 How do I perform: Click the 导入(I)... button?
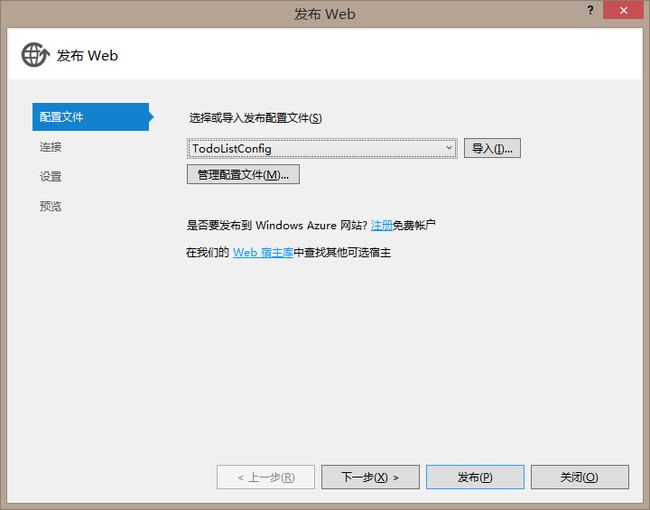[x=492, y=148]
